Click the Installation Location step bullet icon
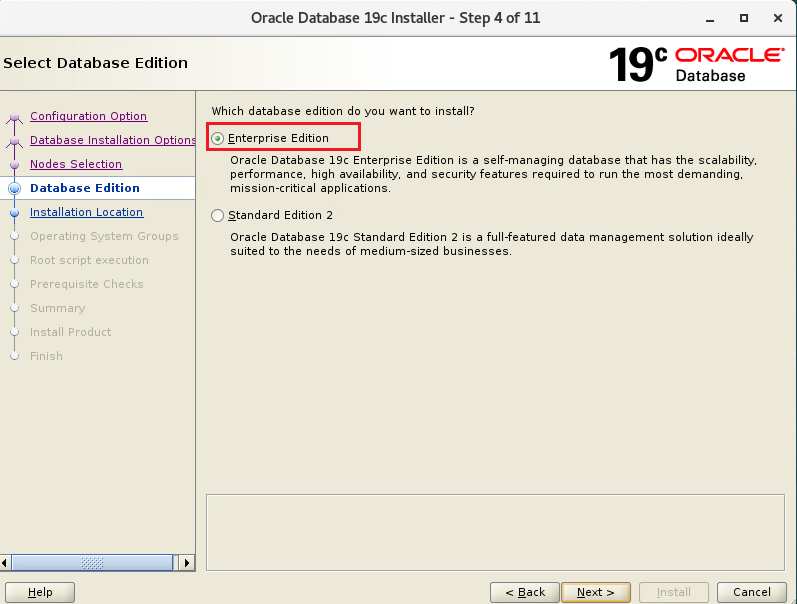Image resolution: width=797 pixels, height=604 pixels. (14, 213)
